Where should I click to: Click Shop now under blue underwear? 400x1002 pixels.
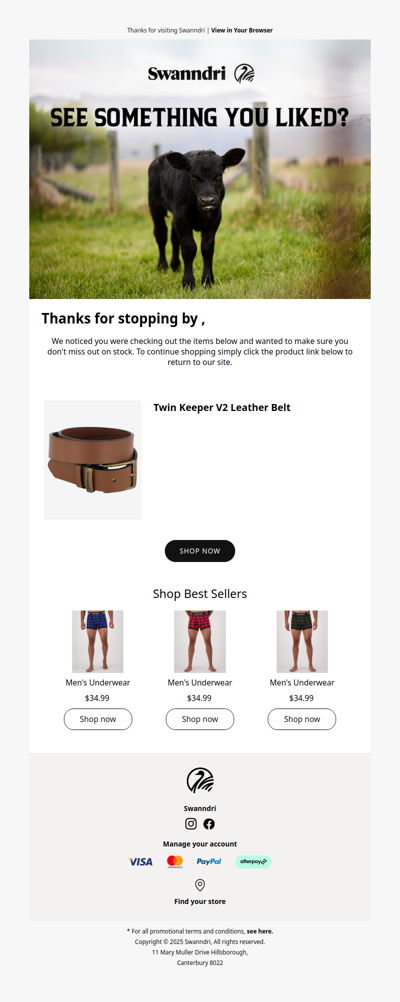click(x=98, y=719)
